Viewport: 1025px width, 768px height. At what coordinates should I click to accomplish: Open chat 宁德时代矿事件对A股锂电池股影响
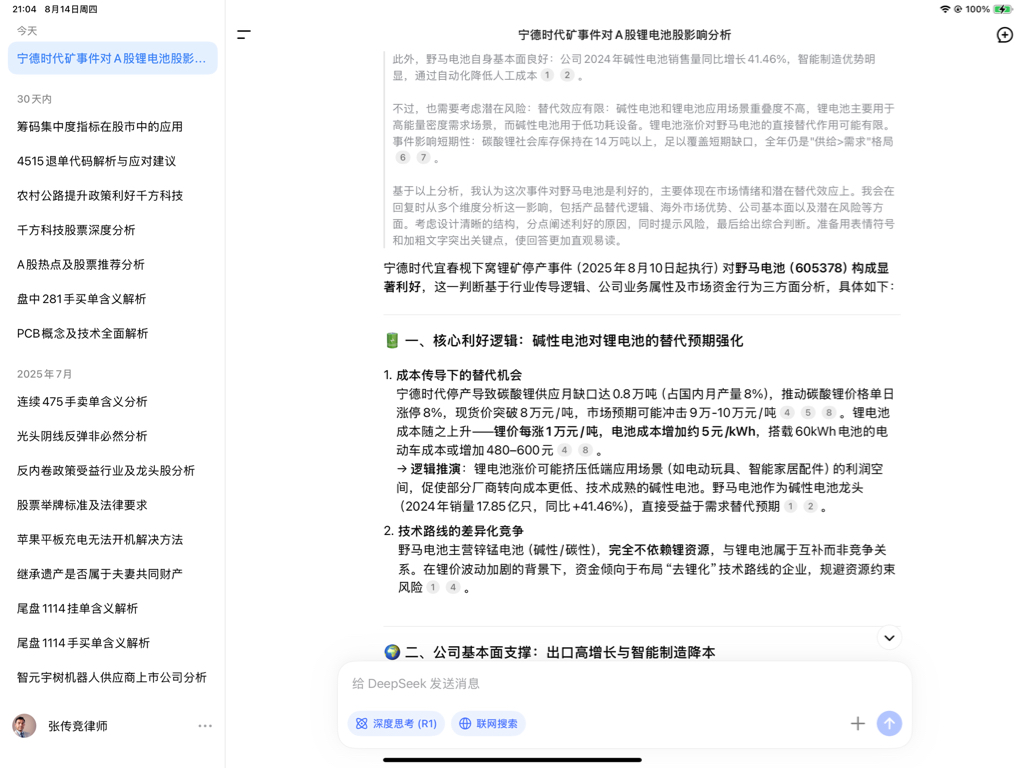click(112, 58)
